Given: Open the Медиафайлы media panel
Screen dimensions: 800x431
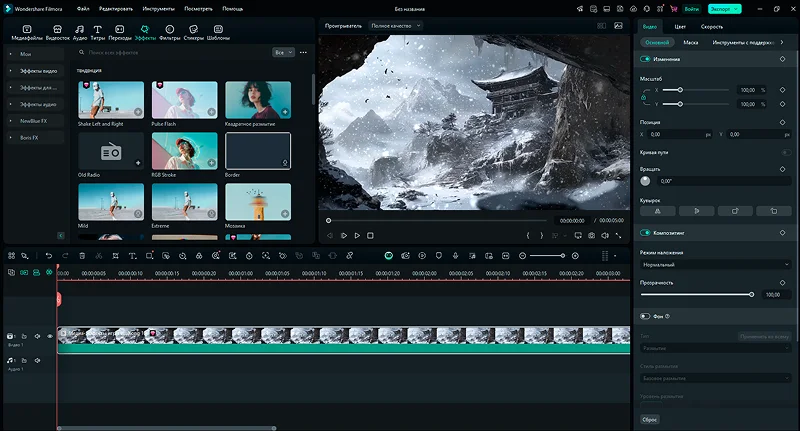Looking at the screenshot, I should (27, 33).
